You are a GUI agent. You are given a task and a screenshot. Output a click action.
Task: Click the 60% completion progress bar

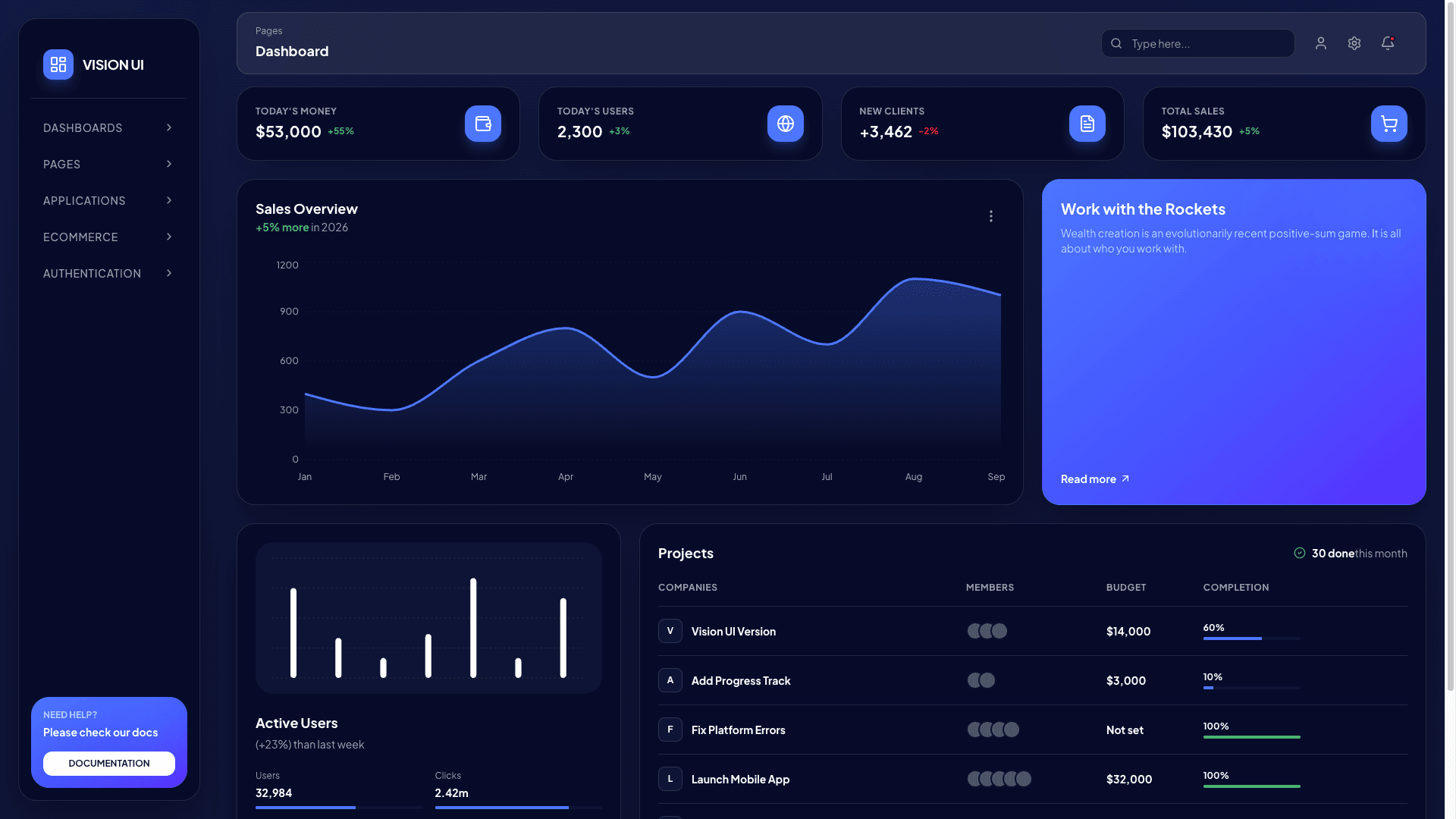pos(1251,638)
